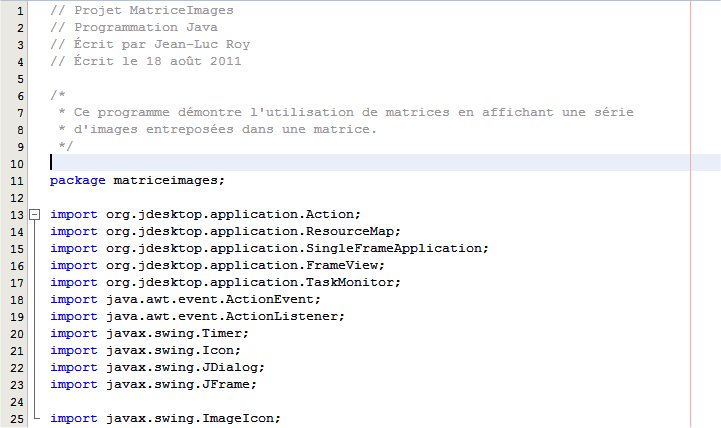Click line number 24 in the gutter
Screen dimensions: 721x428
click(17, 402)
